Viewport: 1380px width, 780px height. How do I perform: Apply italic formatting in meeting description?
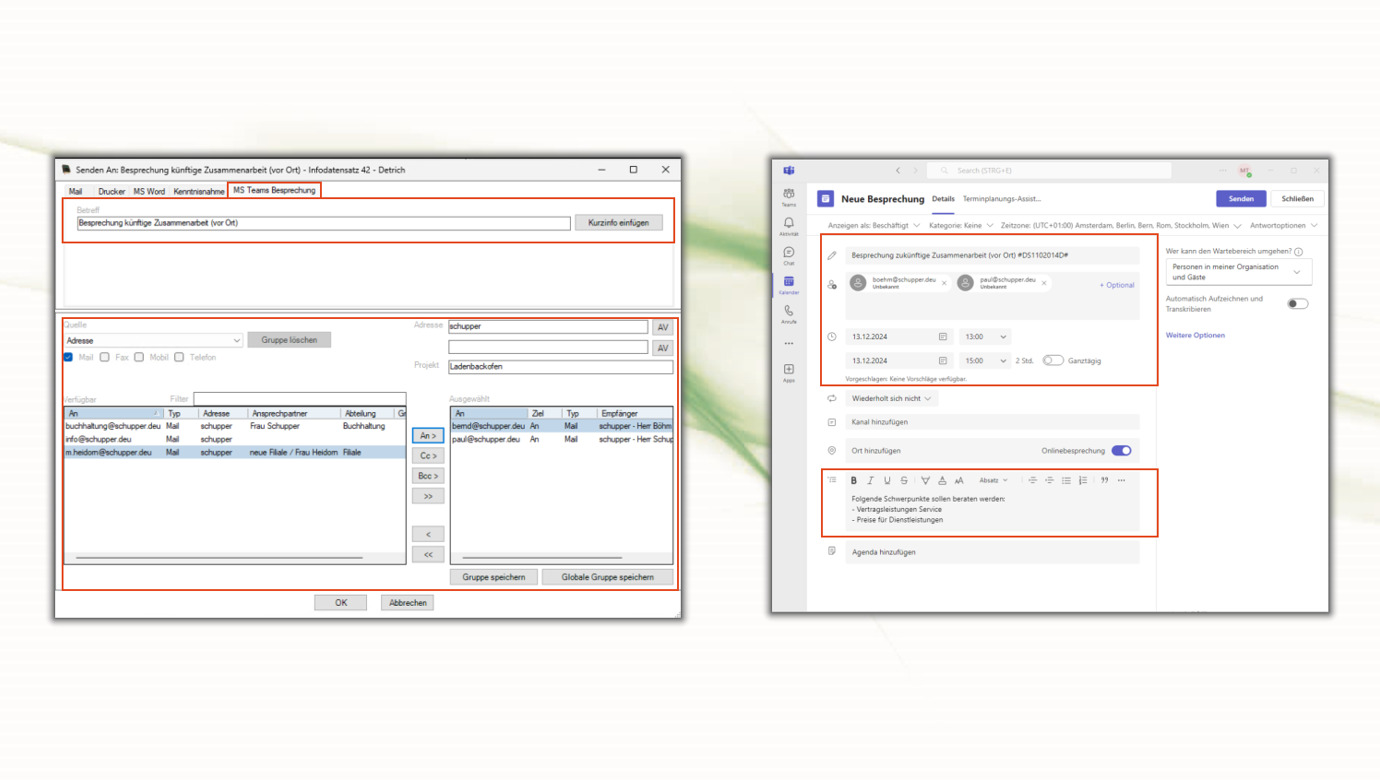[870, 481]
